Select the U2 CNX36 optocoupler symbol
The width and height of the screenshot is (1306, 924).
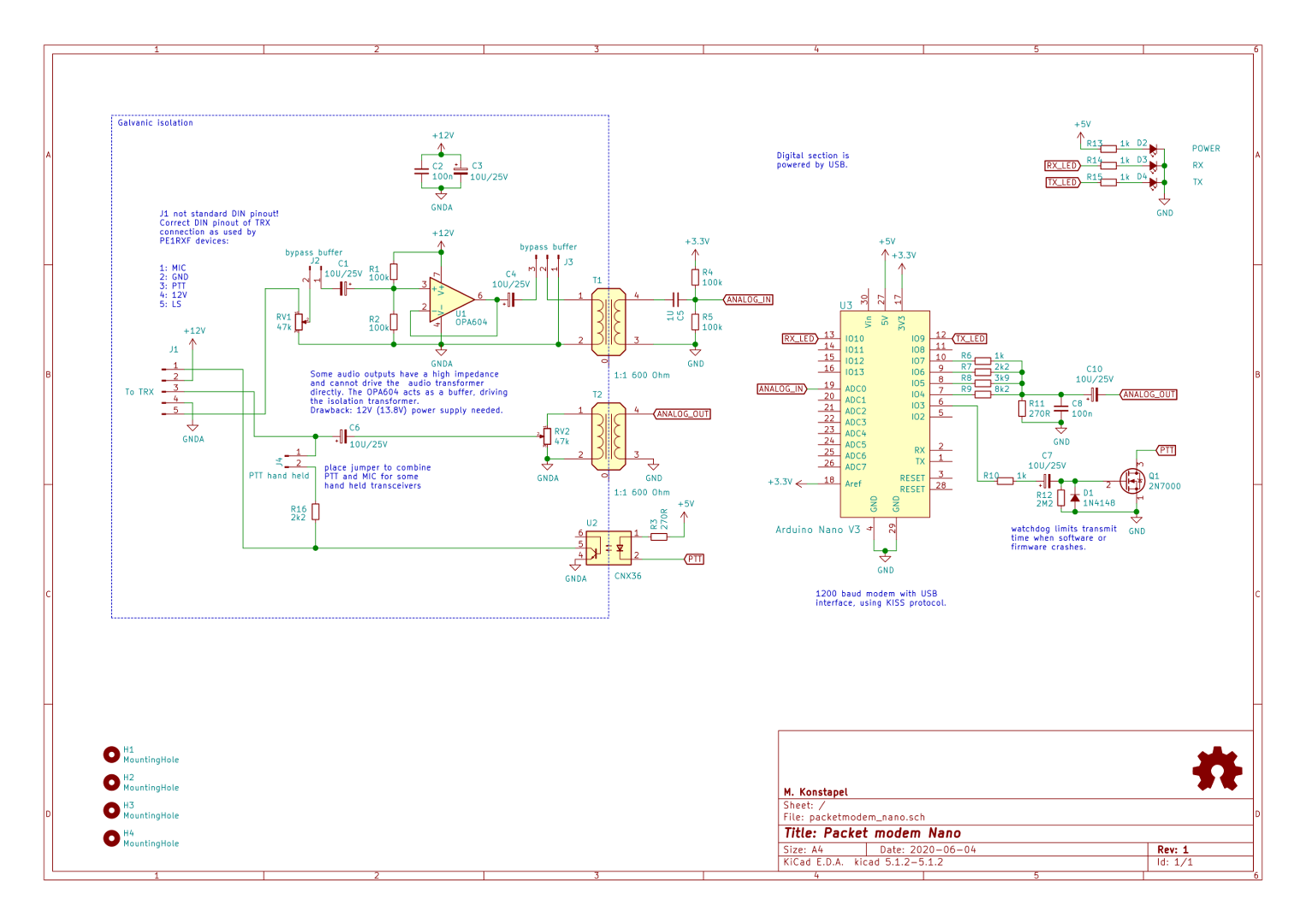pyautogui.click(x=608, y=548)
